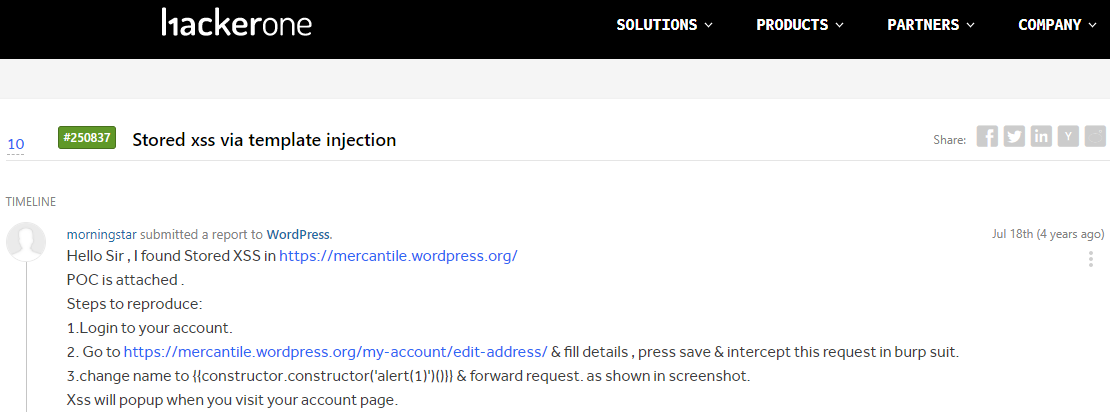The width and height of the screenshot is (1110, 412).
Task: Open the Company navigation menu
Action: pos(1057,25)
